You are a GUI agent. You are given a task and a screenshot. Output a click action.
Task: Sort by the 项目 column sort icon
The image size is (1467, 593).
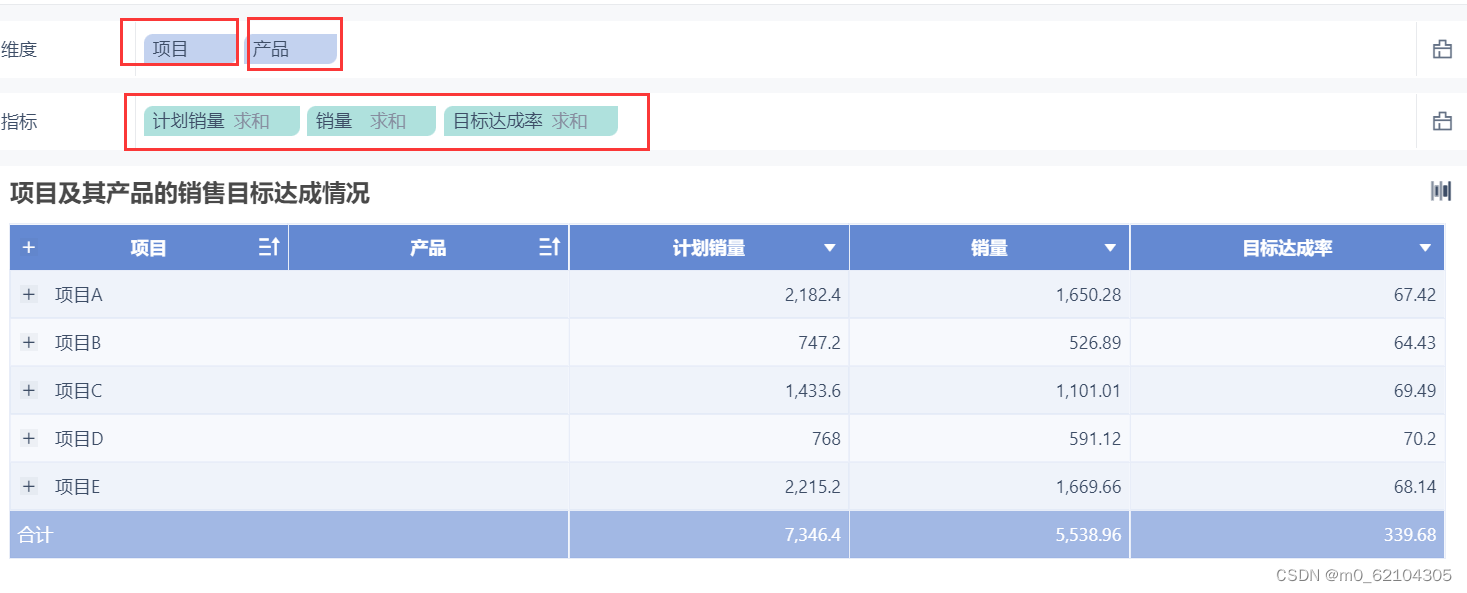pyautogui.click(x=269, y=247)
